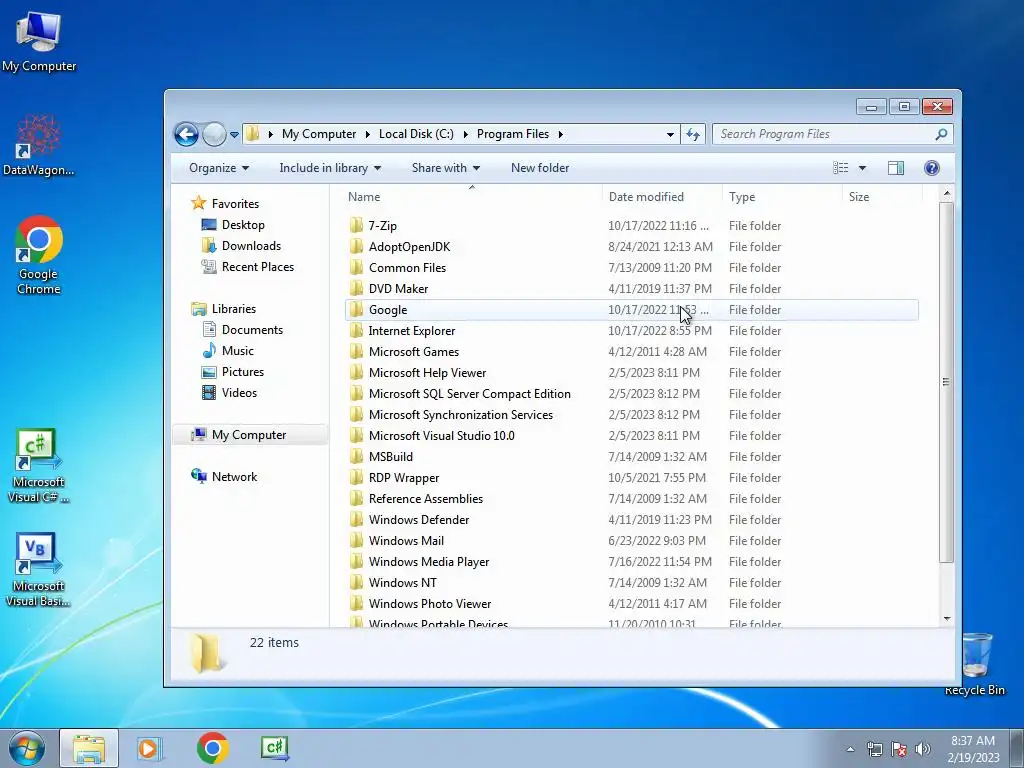Select the Microsoft Games folder icon
This screenshot has height=768, width=1024.
356,351
